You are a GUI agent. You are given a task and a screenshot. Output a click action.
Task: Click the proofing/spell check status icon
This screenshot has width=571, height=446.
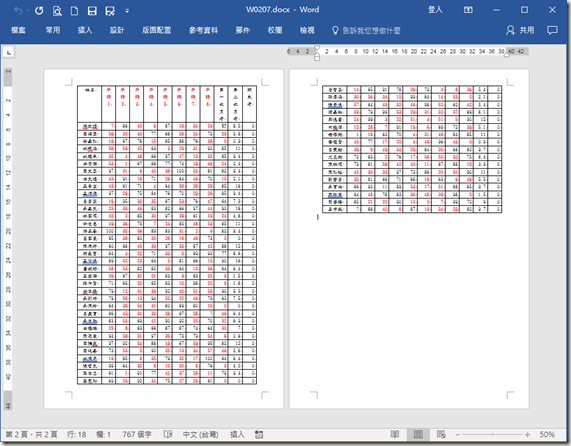tap(168, 434)
